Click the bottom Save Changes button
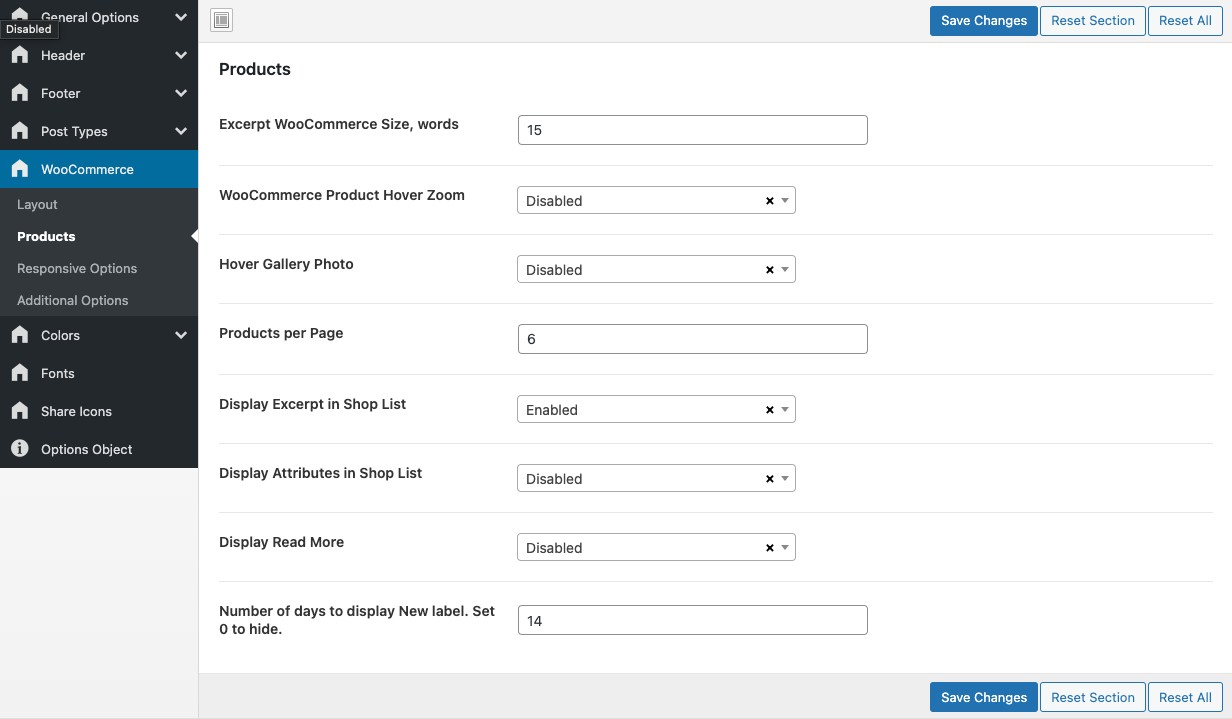Viewport: 1232px width, 719px height. 984,697
